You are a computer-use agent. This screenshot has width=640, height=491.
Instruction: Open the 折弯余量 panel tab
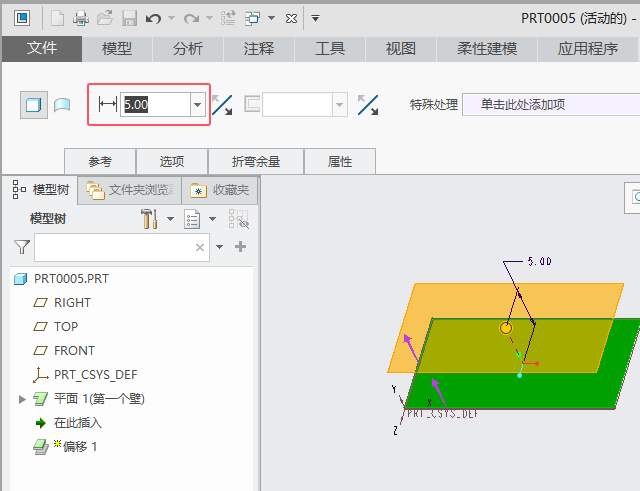coord(256,162)
